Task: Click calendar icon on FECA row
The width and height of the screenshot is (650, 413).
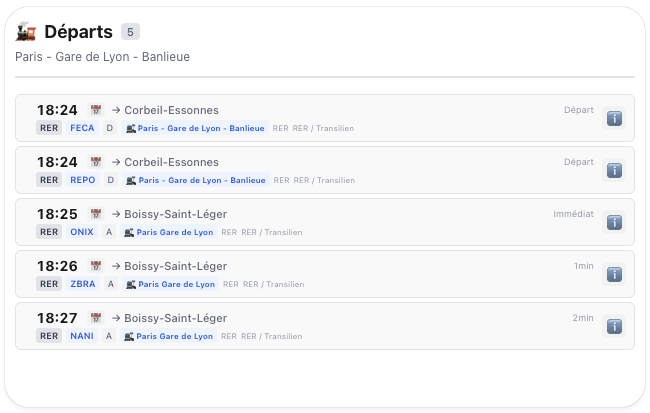Action: (96, 110)
